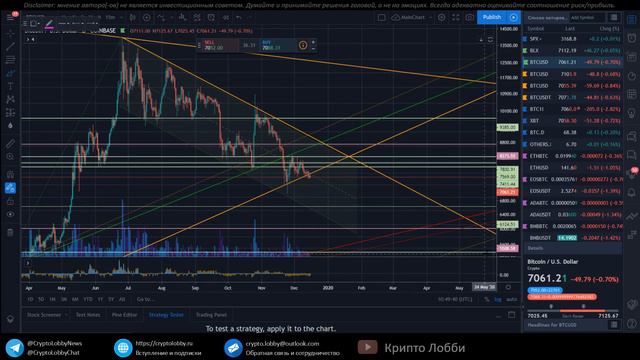The image size is (640, 360).
Task: Click the bar replay rewind icon
Action: [x=225, y=18]
